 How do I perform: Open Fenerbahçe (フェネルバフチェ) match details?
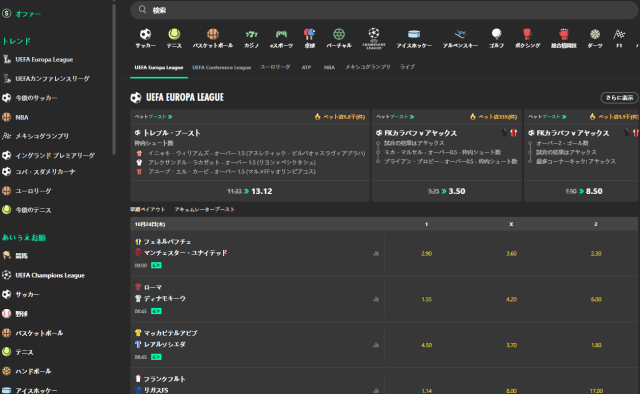pos(167,242)
